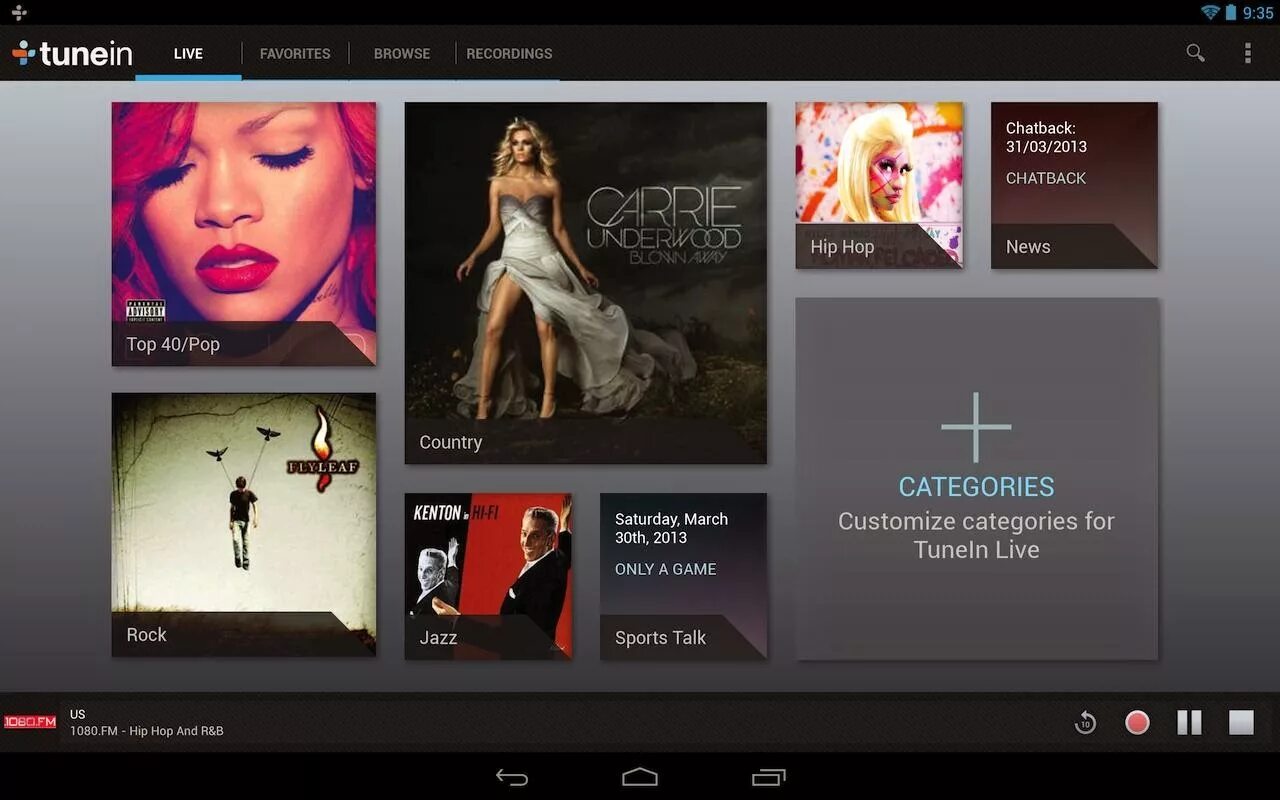This screenshot has width=1280, height=800.
Task: Tap the '1080.FM - Hip Hop And R&B' text
Action: pos(147,731)
